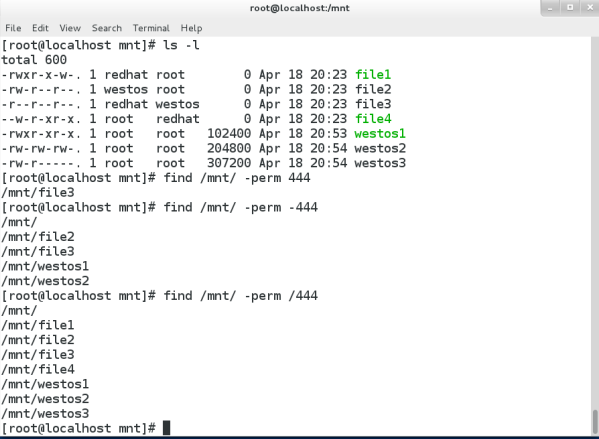Image resolution: width=599 pixels, height=439 pixels.
Task: Click westos3 in the ls listing
Action: point(380,163)
